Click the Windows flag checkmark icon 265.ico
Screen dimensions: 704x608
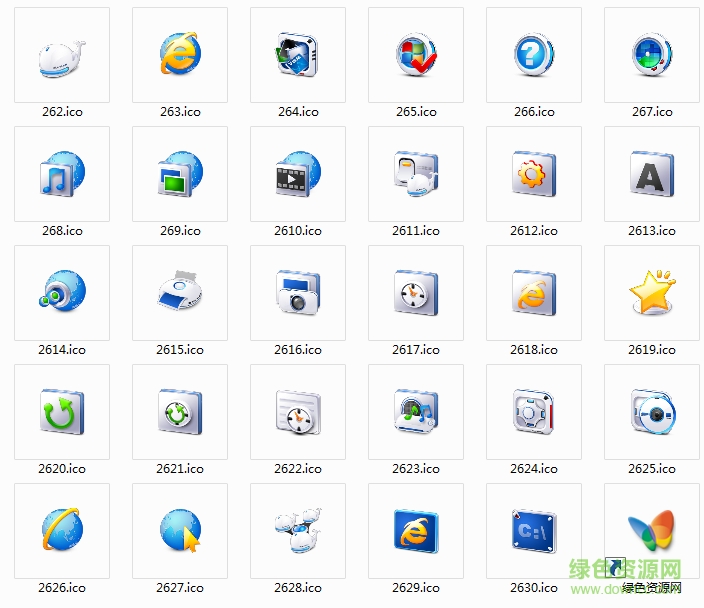416,55
